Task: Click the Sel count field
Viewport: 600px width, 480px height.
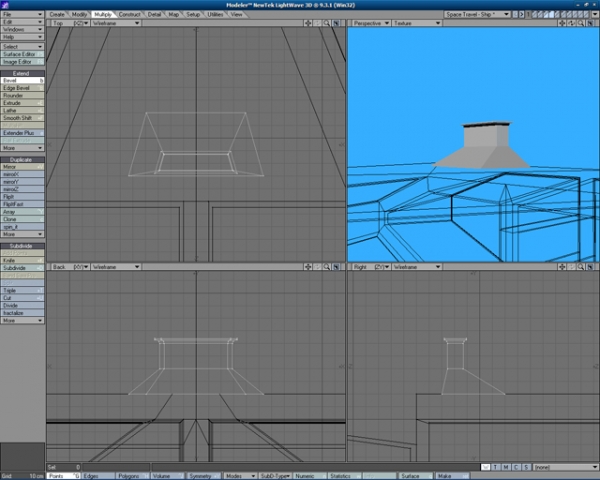Action: pyautogui.click(x=64, y=467)
